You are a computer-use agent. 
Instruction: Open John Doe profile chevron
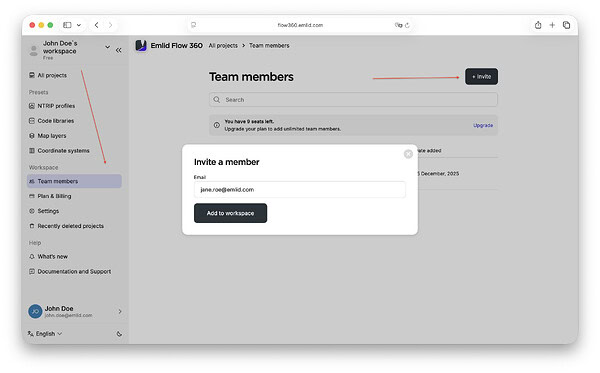(x=120, y=311)
